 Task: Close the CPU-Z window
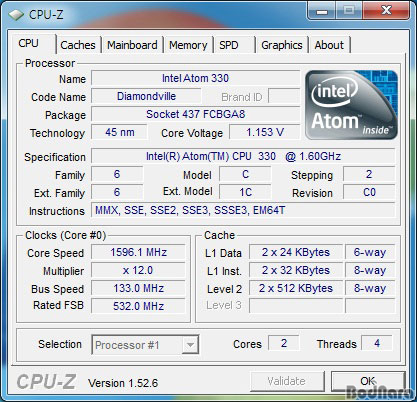click(x=386, y=11)
